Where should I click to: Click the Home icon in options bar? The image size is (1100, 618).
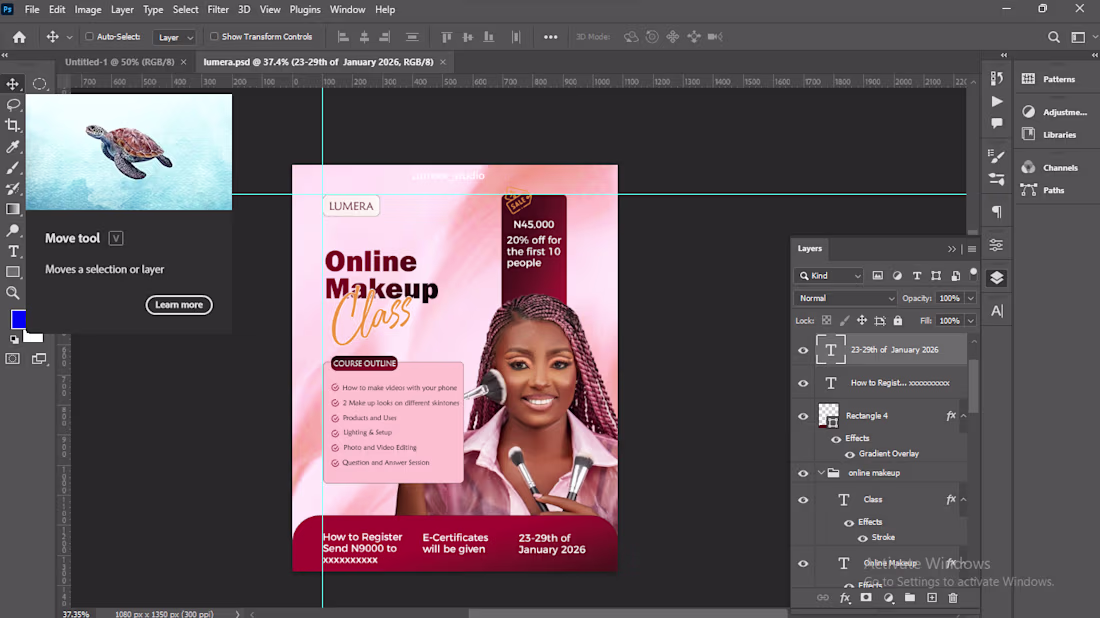(x=19, y=37)
